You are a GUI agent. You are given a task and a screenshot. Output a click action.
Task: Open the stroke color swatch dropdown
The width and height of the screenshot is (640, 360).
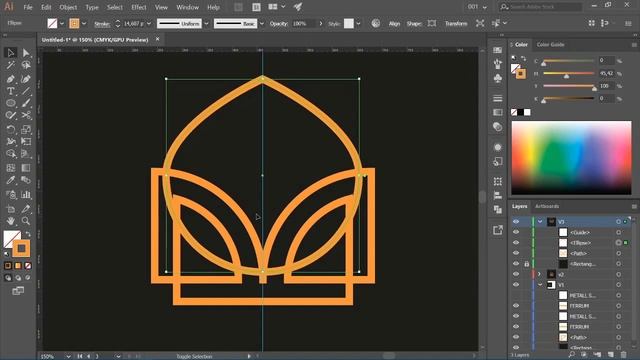(84, 24)
